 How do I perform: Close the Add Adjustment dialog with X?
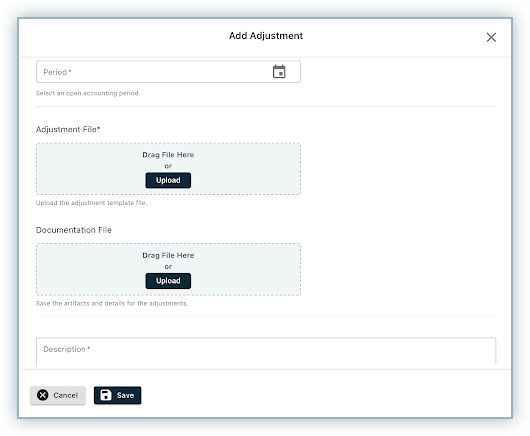coord(491,37)
